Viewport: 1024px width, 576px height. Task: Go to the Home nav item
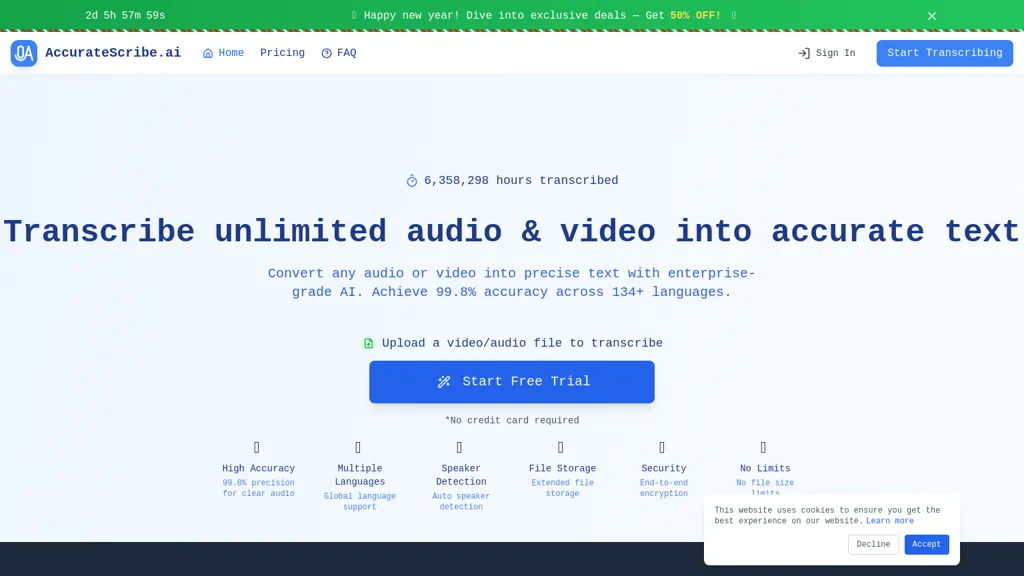pyautogui.click(x=223, y=53)
